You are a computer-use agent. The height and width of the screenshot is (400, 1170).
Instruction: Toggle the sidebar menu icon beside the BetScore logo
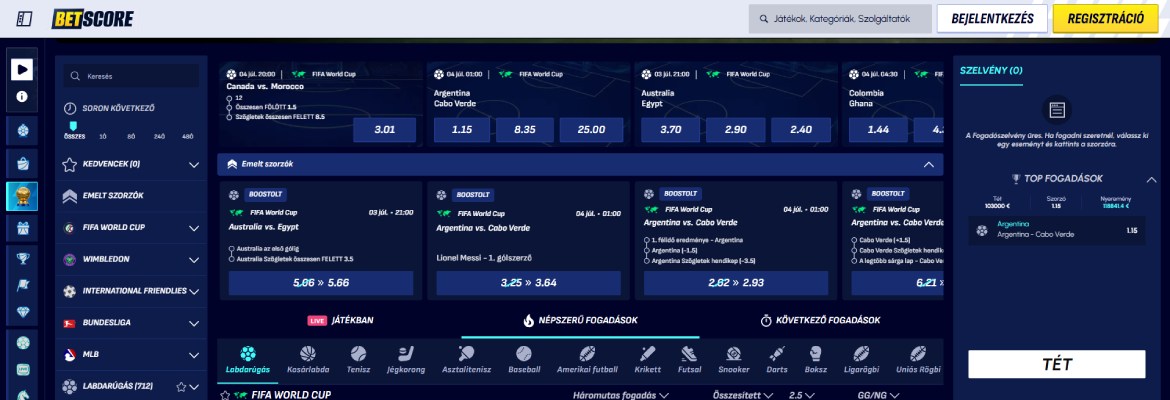click(24, 19)
